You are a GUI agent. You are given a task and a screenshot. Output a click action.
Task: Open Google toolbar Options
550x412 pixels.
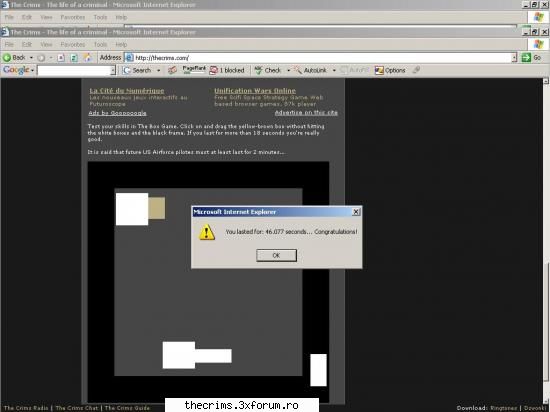click(390, 70)
